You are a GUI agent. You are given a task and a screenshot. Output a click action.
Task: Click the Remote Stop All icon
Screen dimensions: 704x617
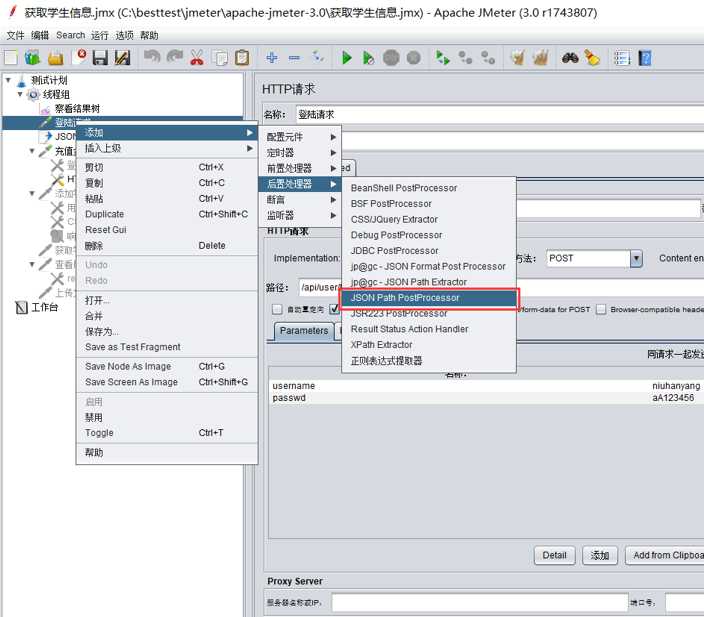pyautogui.click(x=465, y=58)
